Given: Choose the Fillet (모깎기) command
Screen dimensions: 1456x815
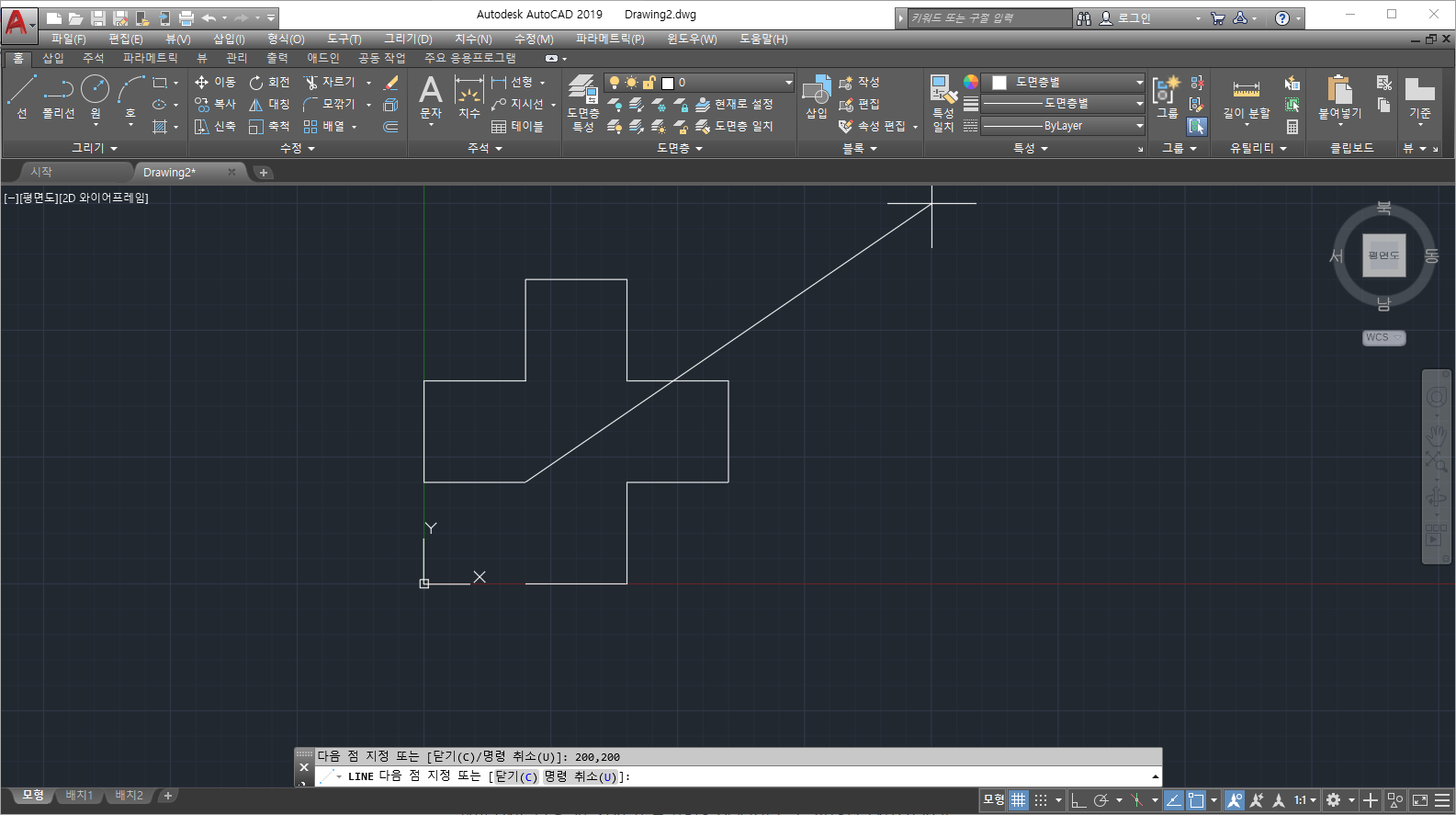Looking at the screenshot, I should 329,104.
